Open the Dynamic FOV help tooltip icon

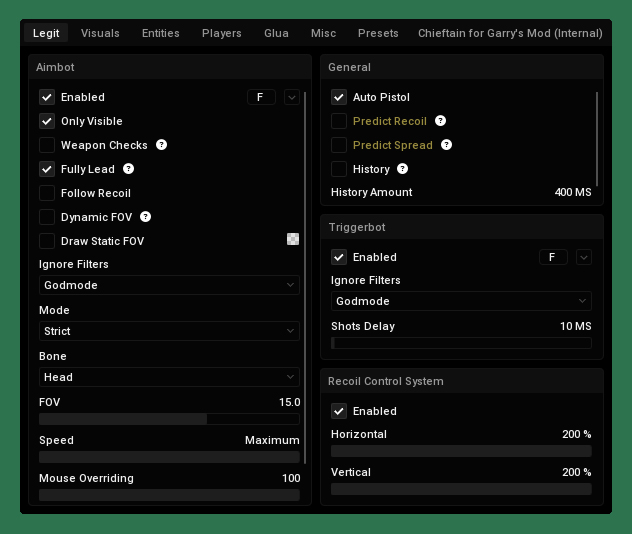click(x=145, y=217)
